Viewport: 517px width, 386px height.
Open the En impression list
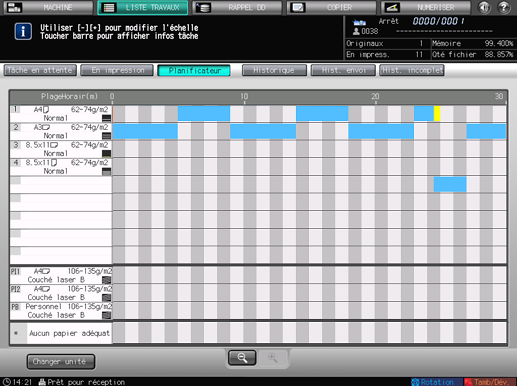pos(117,70)
